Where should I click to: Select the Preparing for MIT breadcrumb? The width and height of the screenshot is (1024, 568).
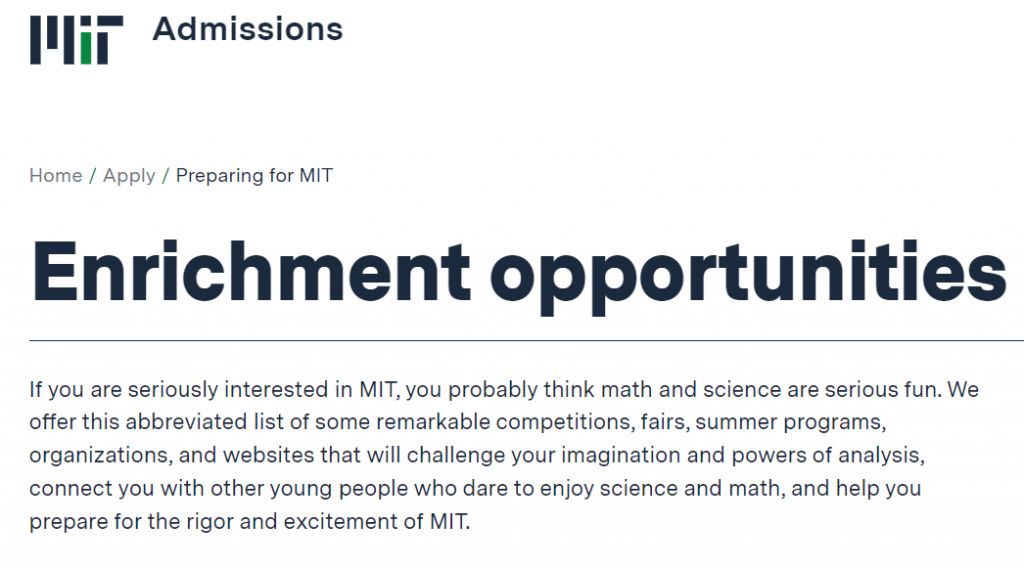pyautogui.click(x=254, y=176)
